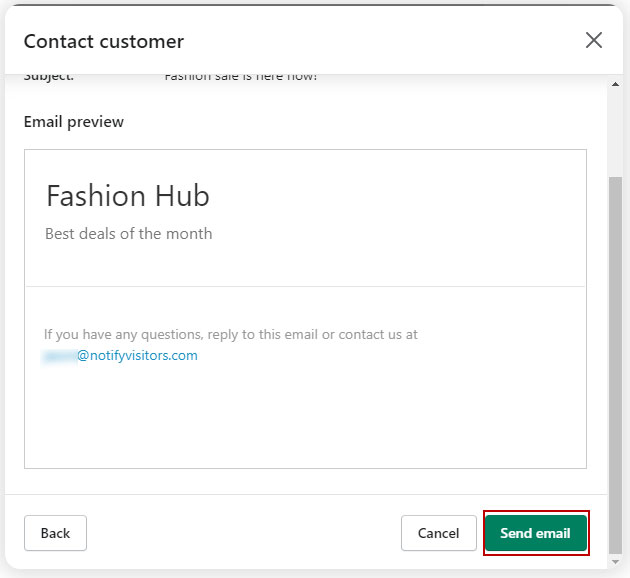
Task: Click the 'Subject:' field label
Action: tap(48, 77)
